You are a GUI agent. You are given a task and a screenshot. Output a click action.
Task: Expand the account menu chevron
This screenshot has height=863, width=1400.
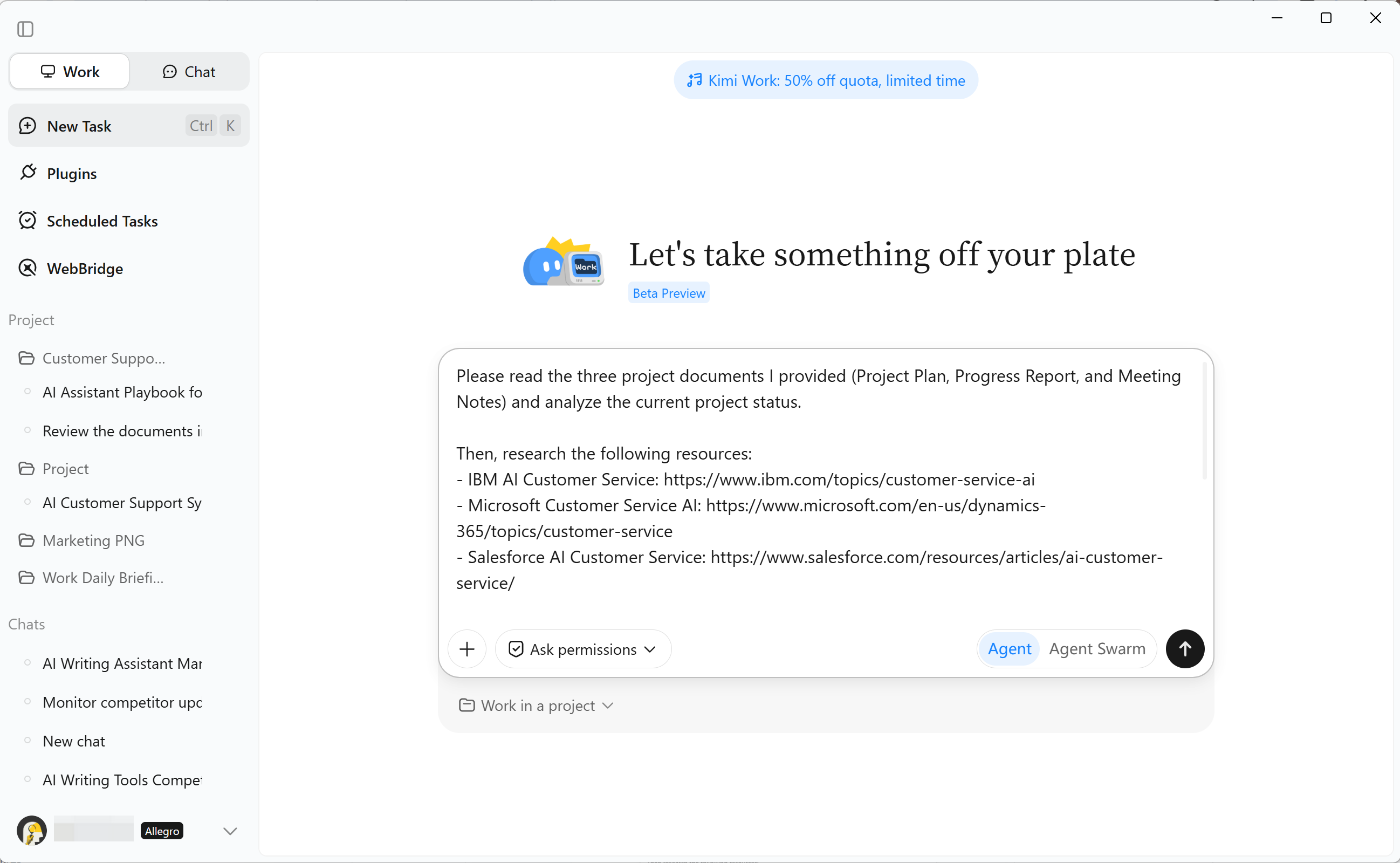pyautogui.click(x=230, y=831)
